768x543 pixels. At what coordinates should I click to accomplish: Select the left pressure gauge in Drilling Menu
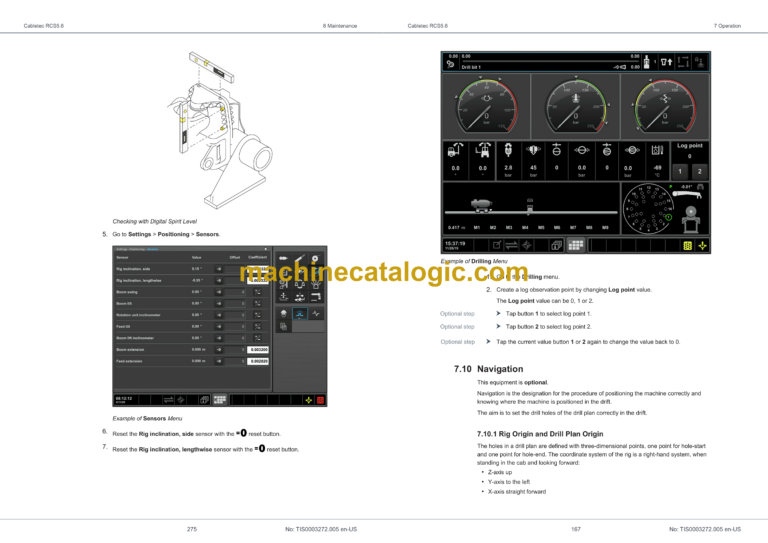click(486, 106)
